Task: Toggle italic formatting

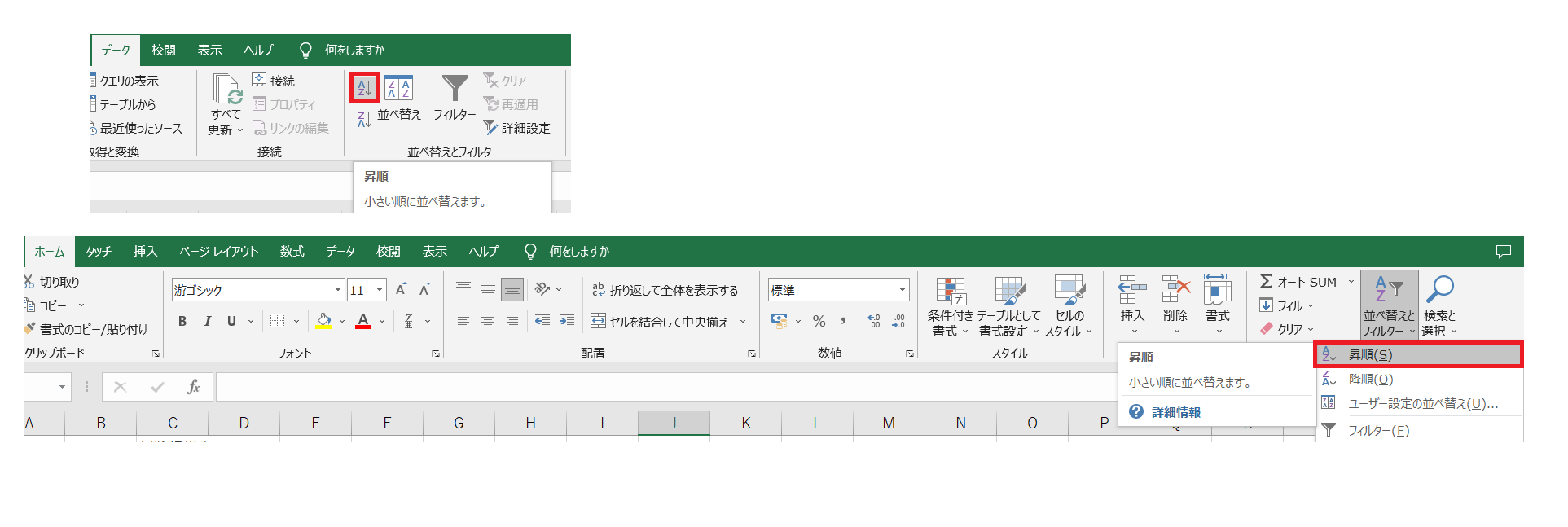Action: 208,321
